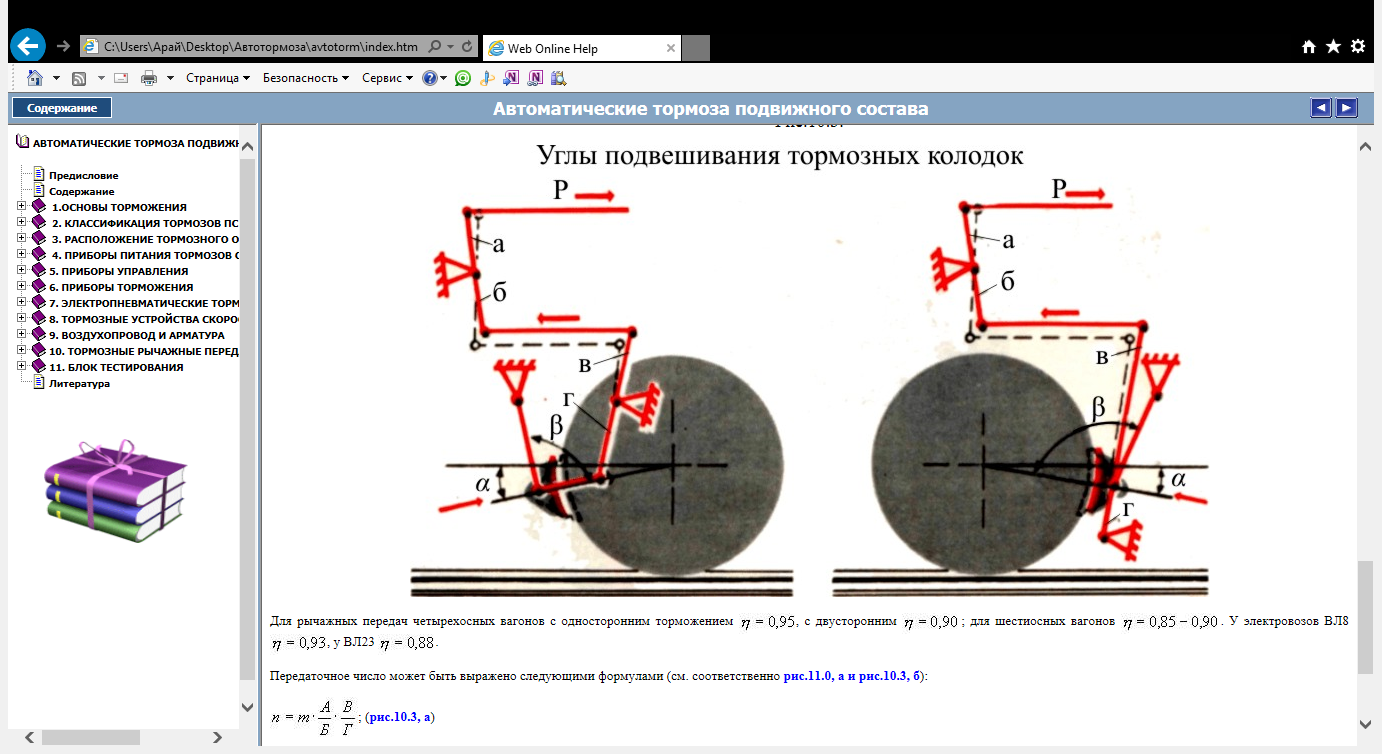Click the Read mail icon
This screenshot has width=1382, height=754.
click(122, 77)
